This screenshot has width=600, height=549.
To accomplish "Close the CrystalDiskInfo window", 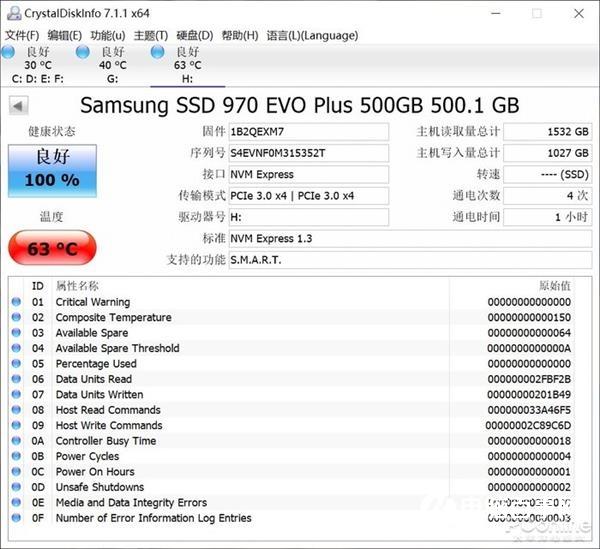I will pyautogui.click(x=579, y=13).
